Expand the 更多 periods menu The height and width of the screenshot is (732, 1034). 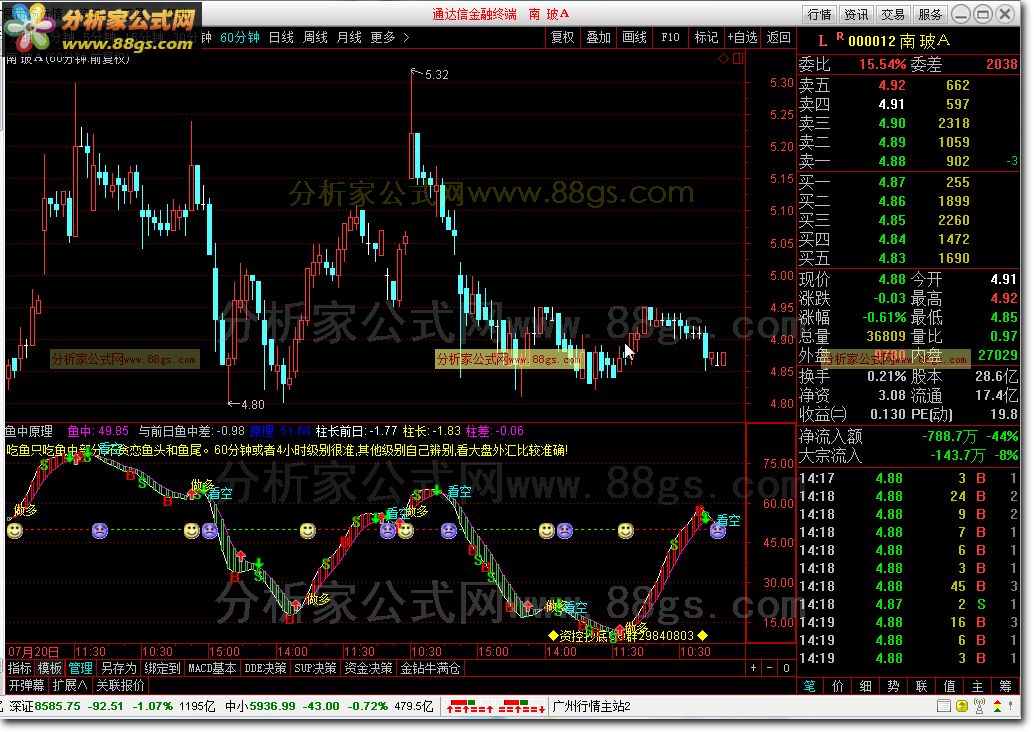point(389,38)
